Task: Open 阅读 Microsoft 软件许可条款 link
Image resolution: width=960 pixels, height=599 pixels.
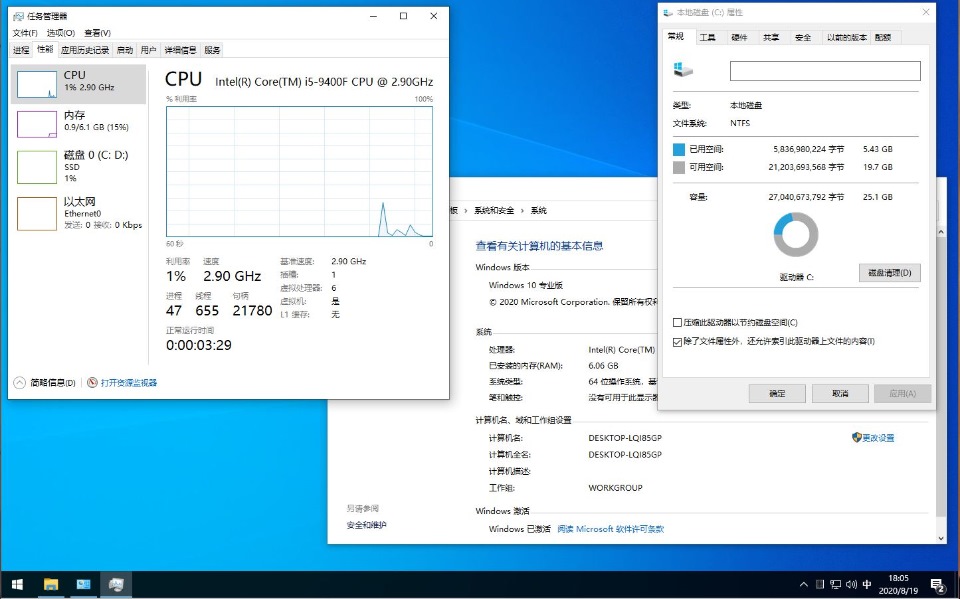Action: pyautogui.click(x=610, y=529)
